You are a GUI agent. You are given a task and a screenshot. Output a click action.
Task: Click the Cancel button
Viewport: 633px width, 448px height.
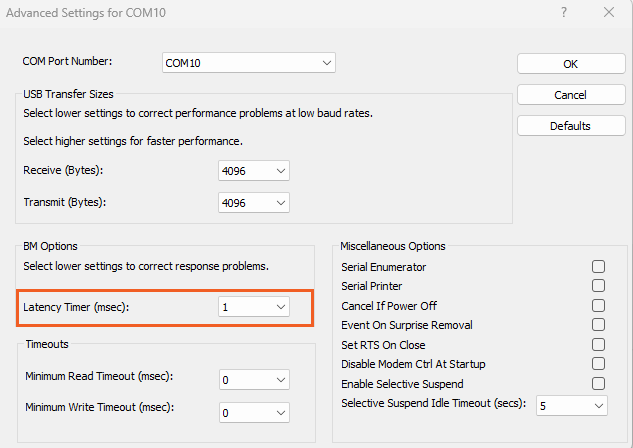(571, 95)
